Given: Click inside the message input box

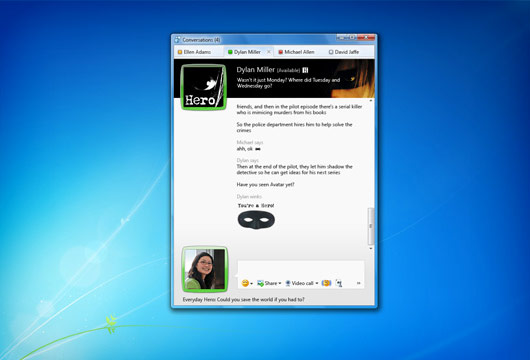Looking at the screenshot, I should 301,269.
